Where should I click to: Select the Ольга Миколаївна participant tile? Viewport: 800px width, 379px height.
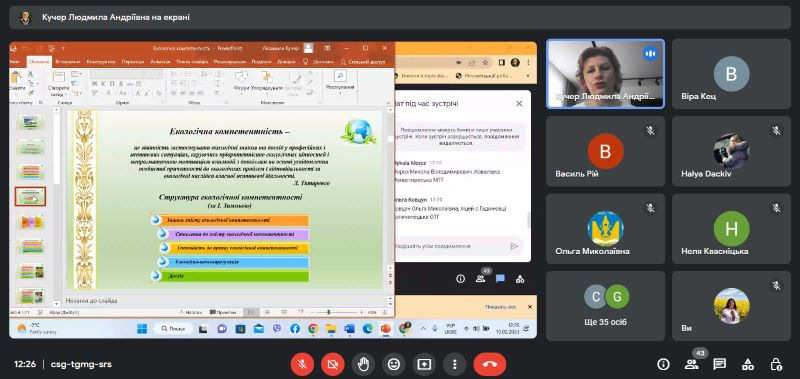coord(605,229)
